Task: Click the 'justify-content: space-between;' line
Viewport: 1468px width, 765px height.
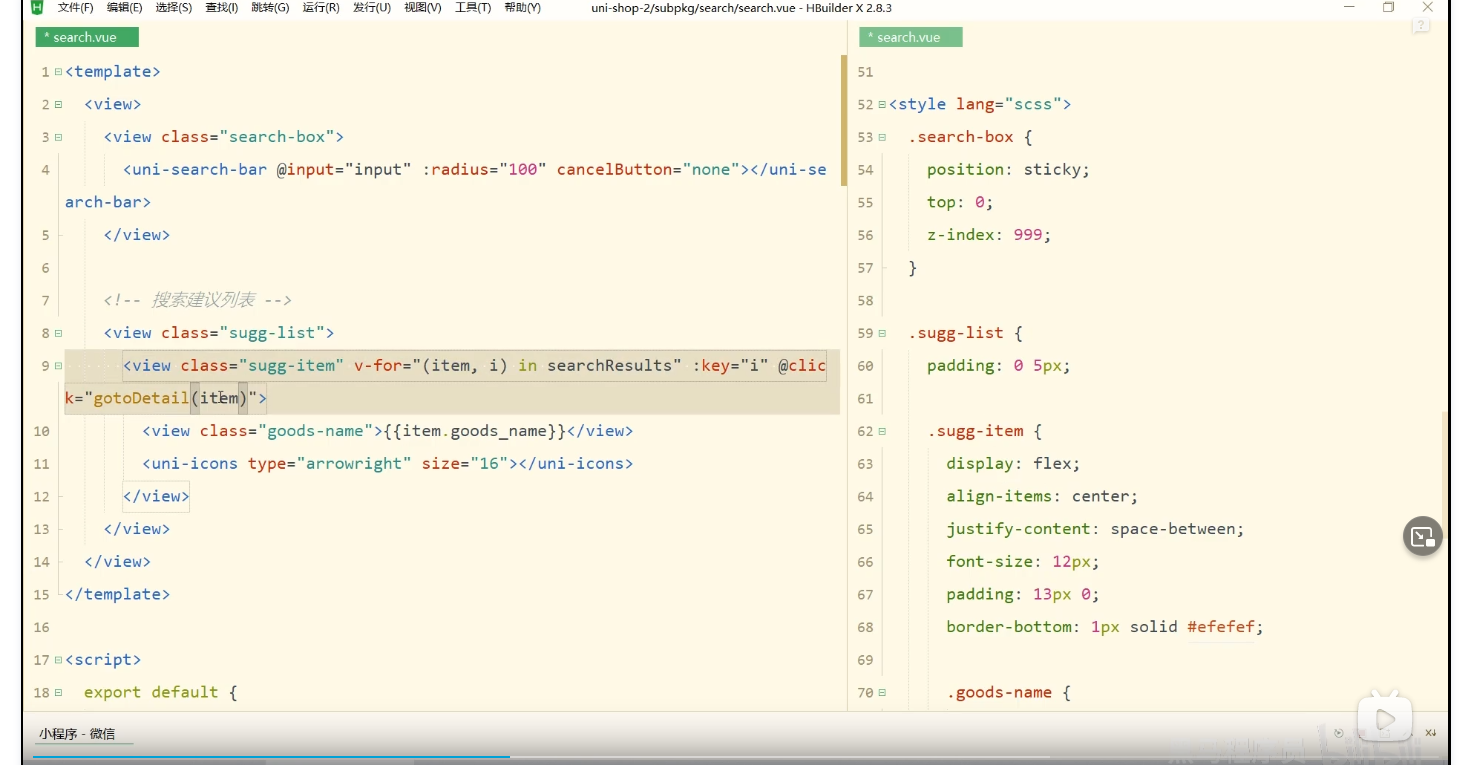Action: pyautogui.click(x=1095, y=529)
